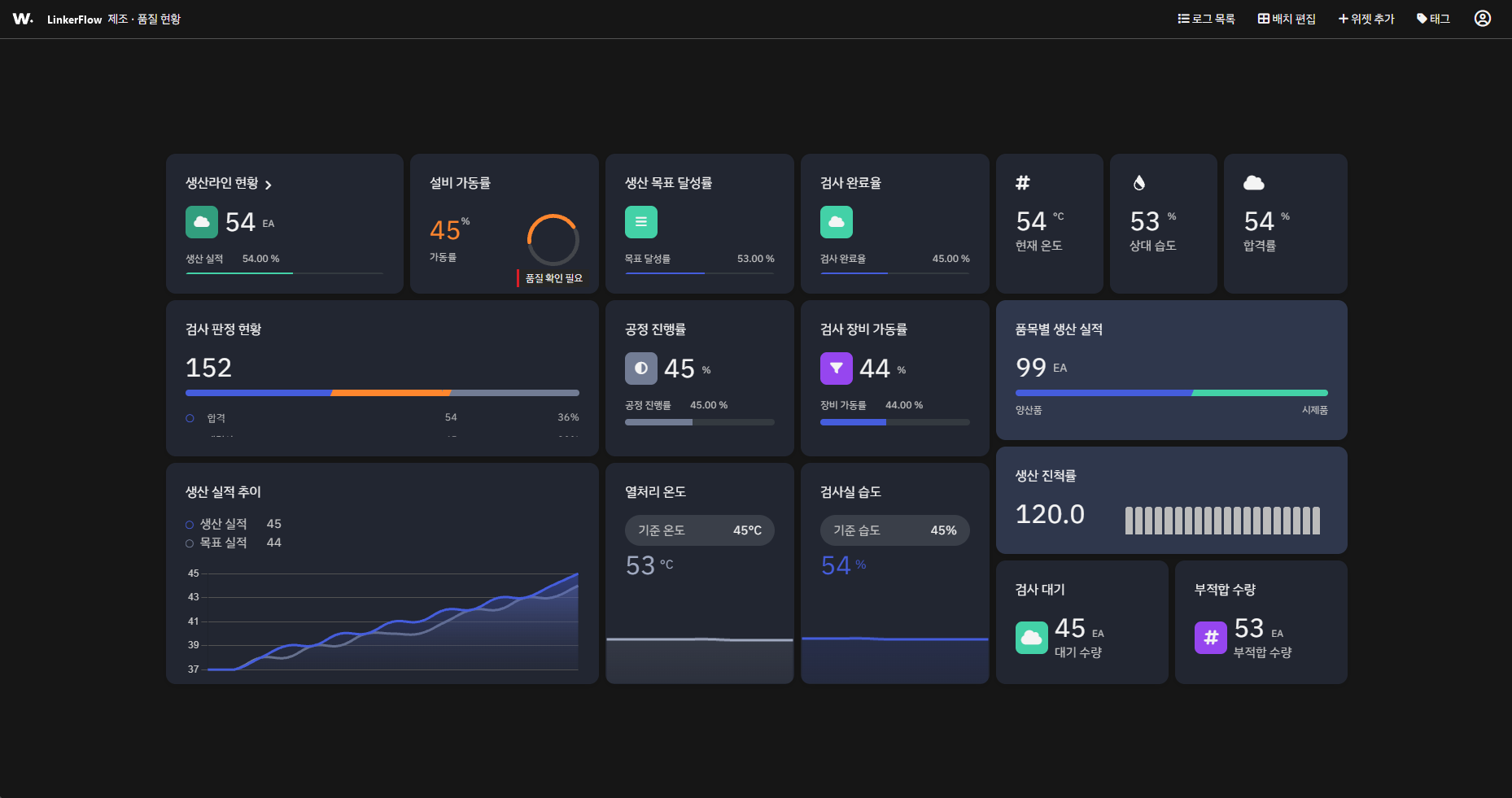1512x798 pixels.
Task: Click the purple hash icon in 부적합 수량
Action: tap(1211, 638)
